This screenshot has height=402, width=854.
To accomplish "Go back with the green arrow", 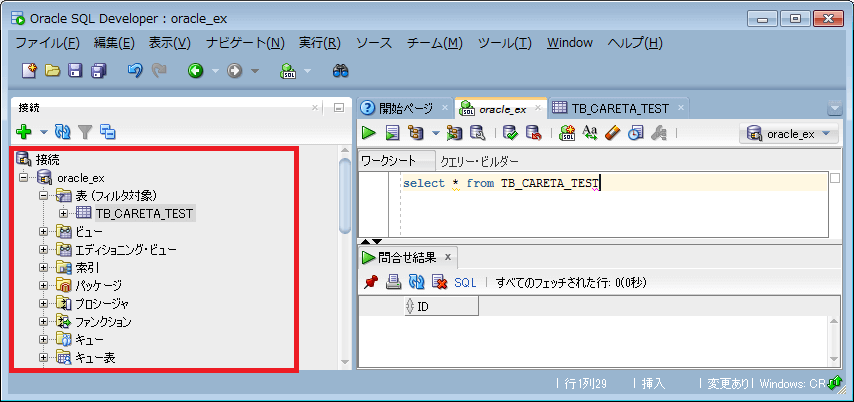I will pos(196,70).
